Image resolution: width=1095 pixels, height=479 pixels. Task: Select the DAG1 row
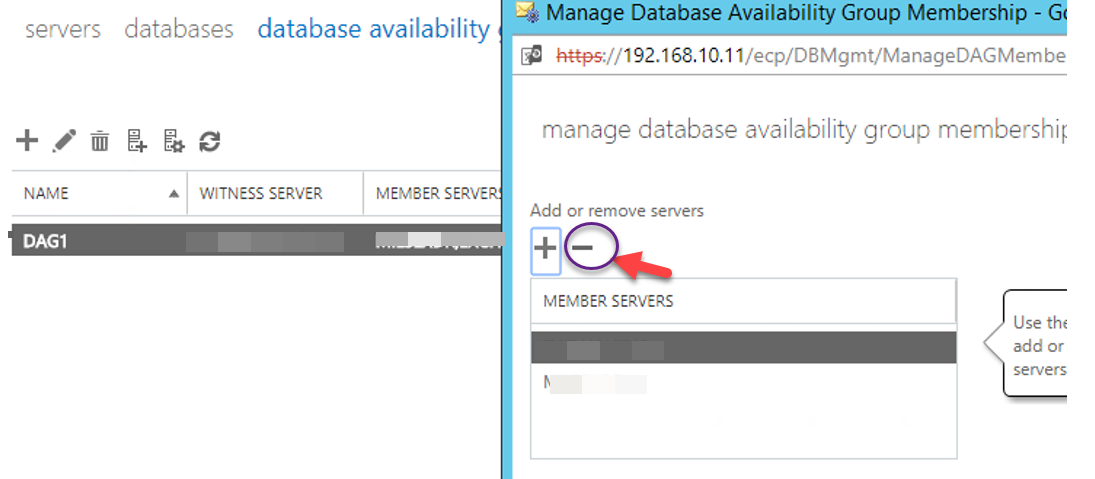click(x=256, y=241)
